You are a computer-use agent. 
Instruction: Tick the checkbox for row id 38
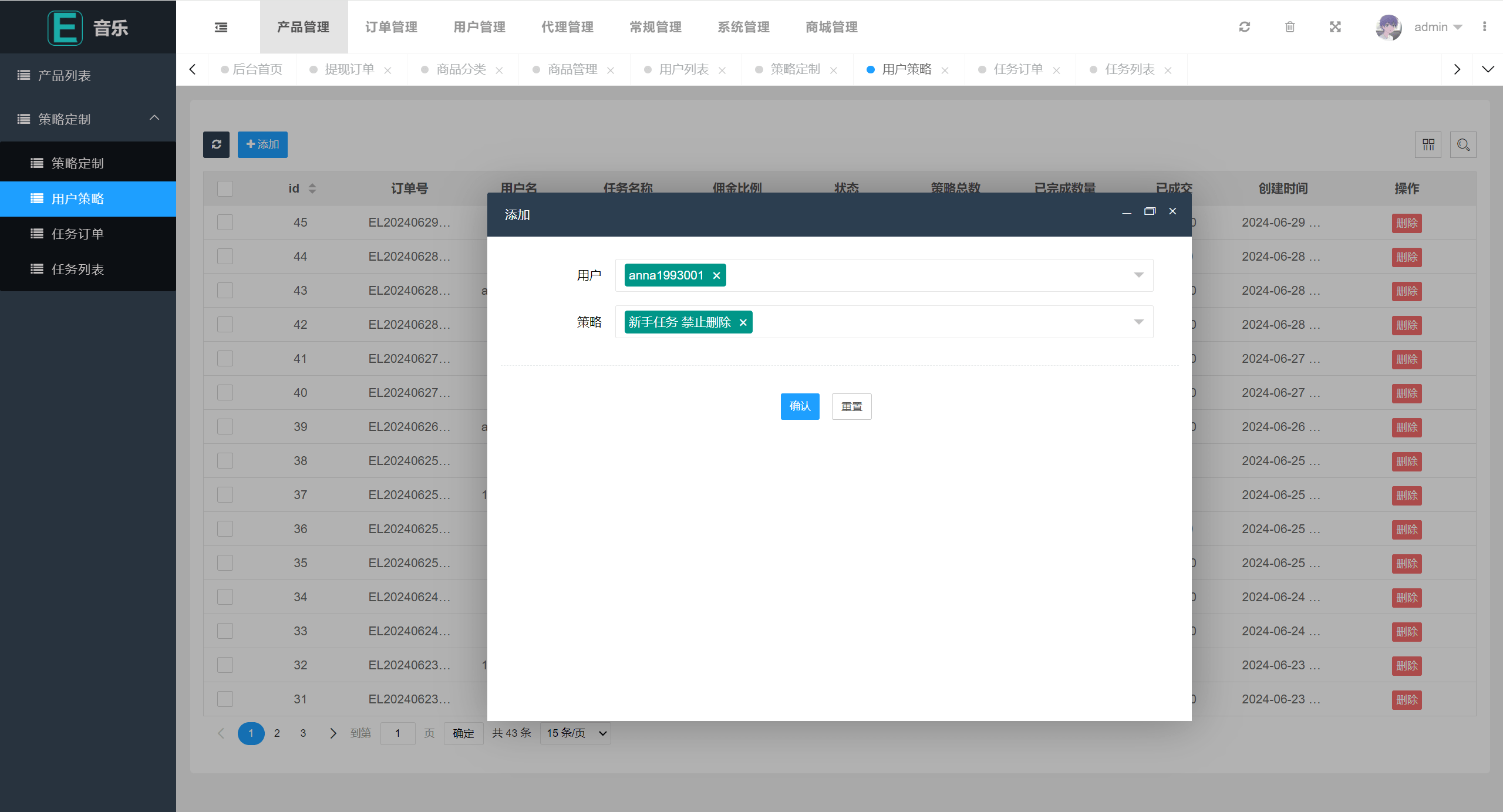tap(225, 461)
